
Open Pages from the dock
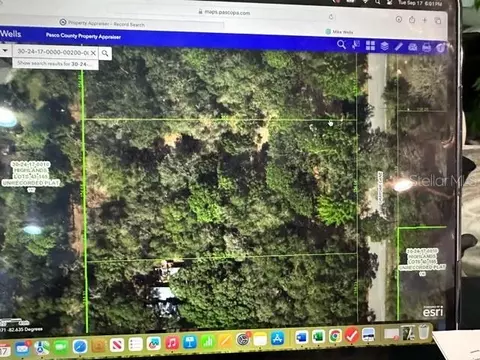coord(226,341)
